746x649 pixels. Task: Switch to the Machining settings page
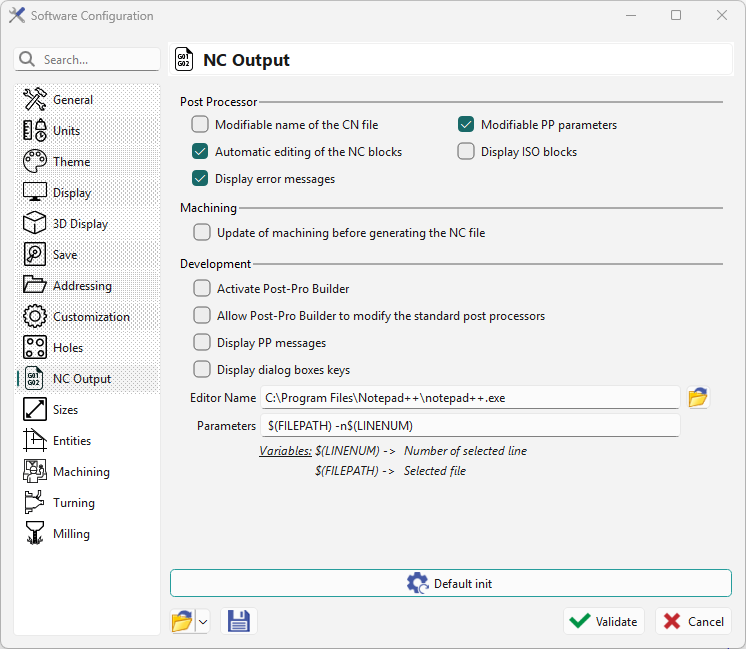pyautogui.click(x=81, y=472)
